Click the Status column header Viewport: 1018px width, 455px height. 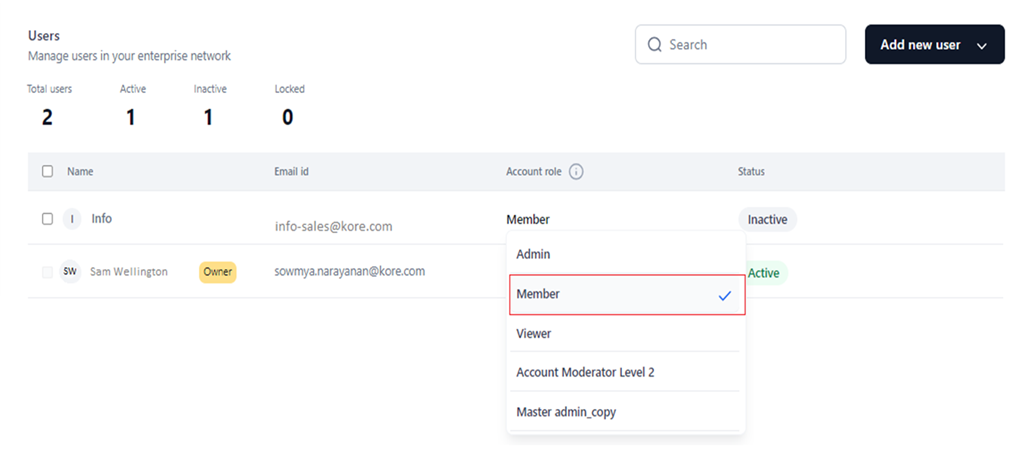(x=751, y=171)
